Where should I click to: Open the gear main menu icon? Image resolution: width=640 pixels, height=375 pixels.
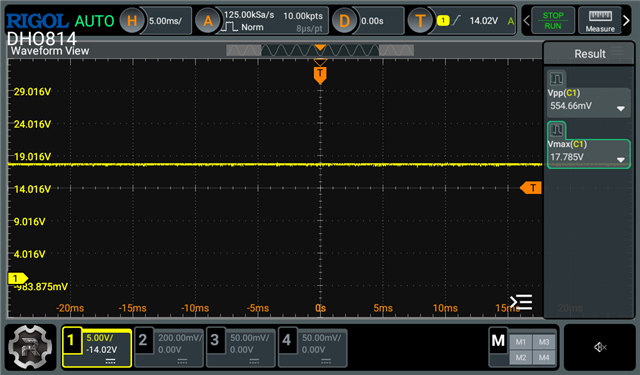tap(30, 347)
